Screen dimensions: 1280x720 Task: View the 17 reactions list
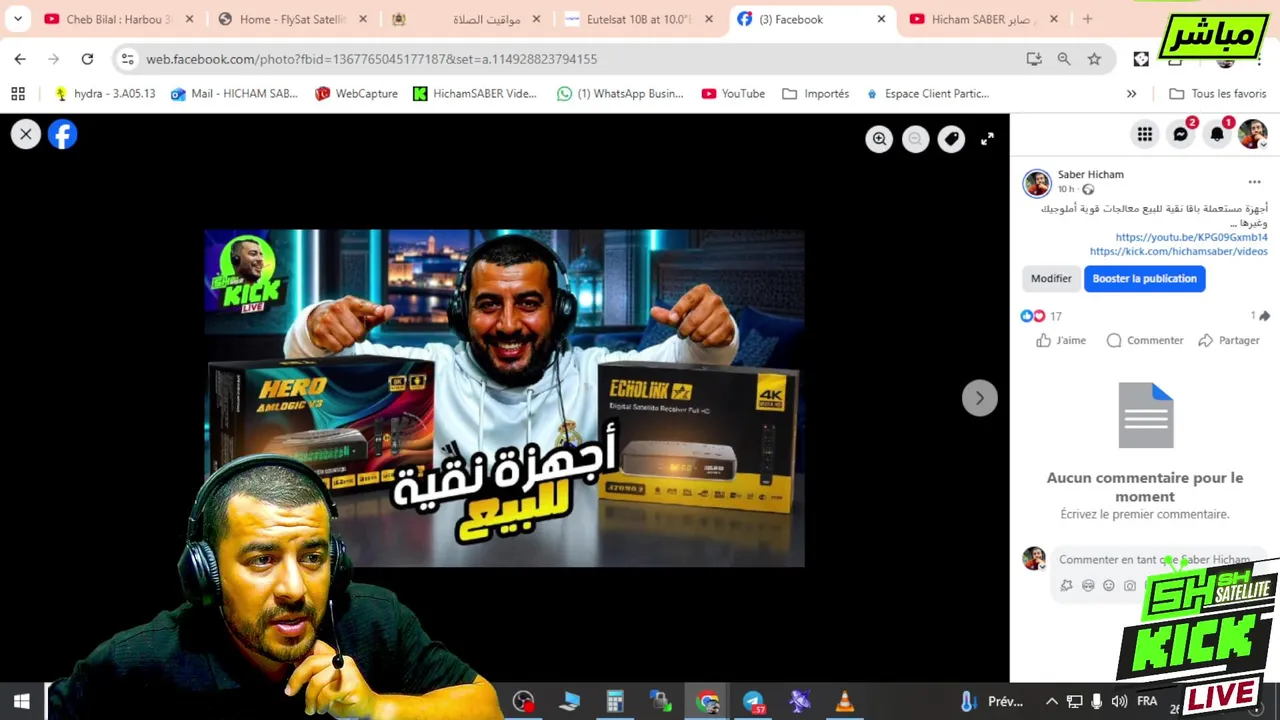coord(1041,316)
